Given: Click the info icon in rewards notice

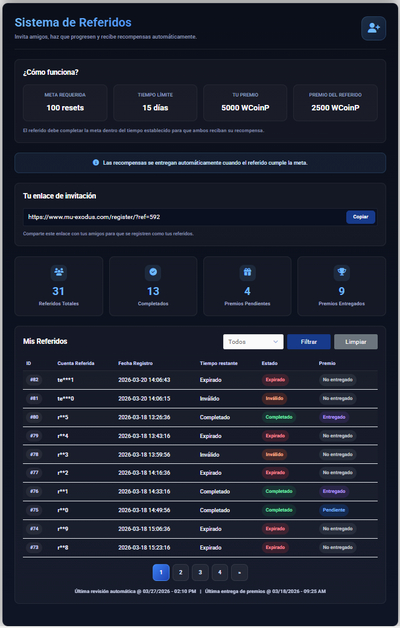Looking at the screenshot, I should pyautogui.click(x=96, y=163).
